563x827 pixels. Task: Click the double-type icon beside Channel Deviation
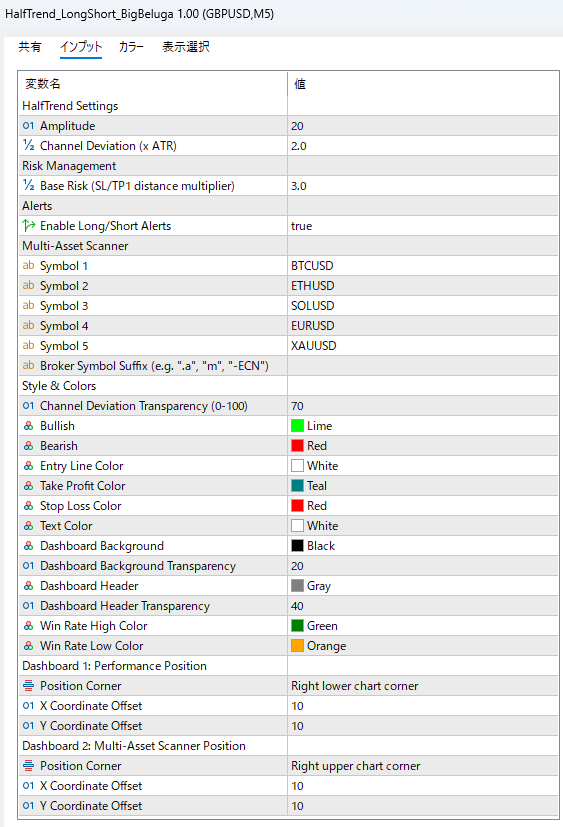[28, 146]
